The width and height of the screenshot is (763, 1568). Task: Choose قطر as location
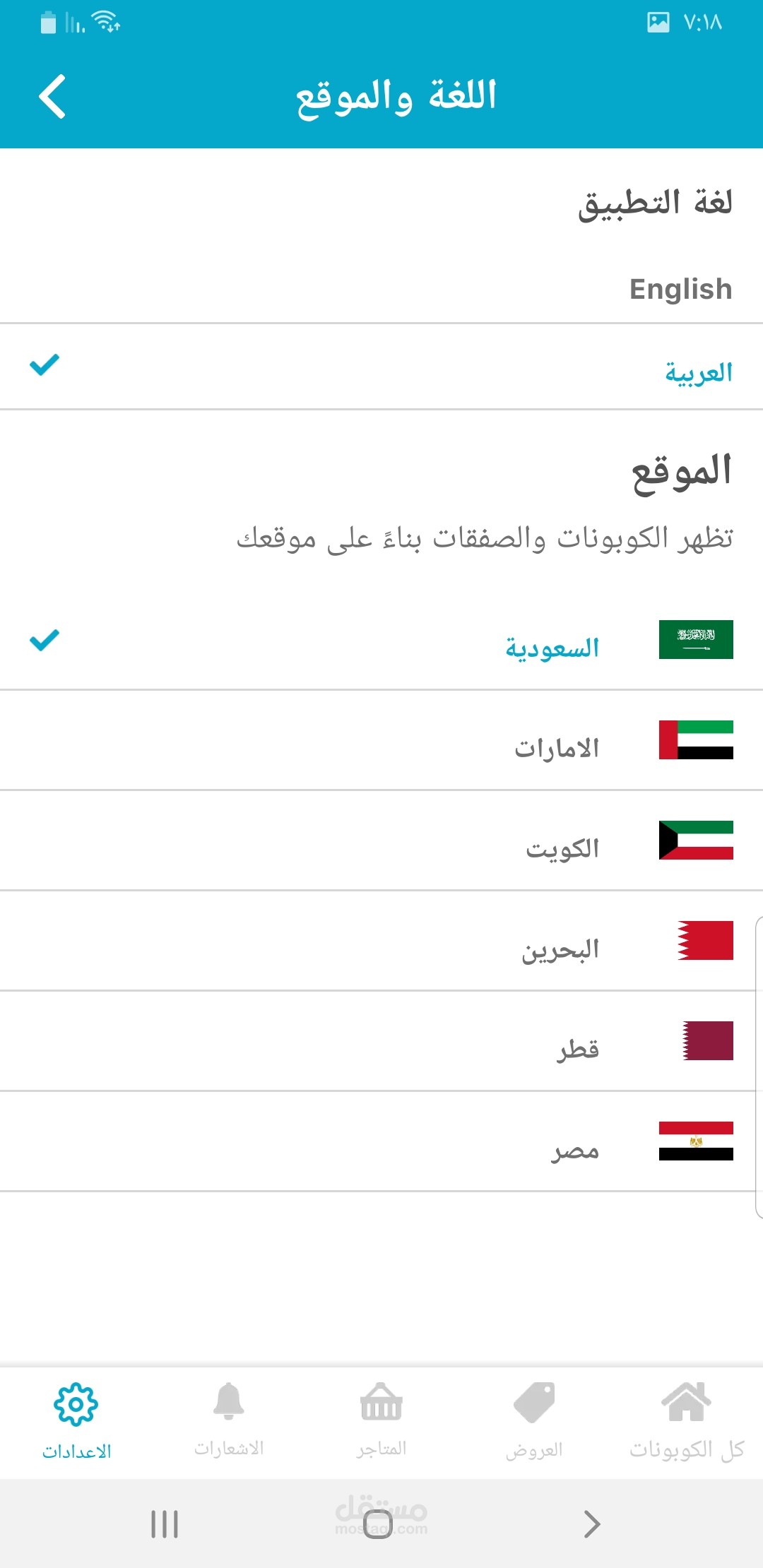[578, 1050]
